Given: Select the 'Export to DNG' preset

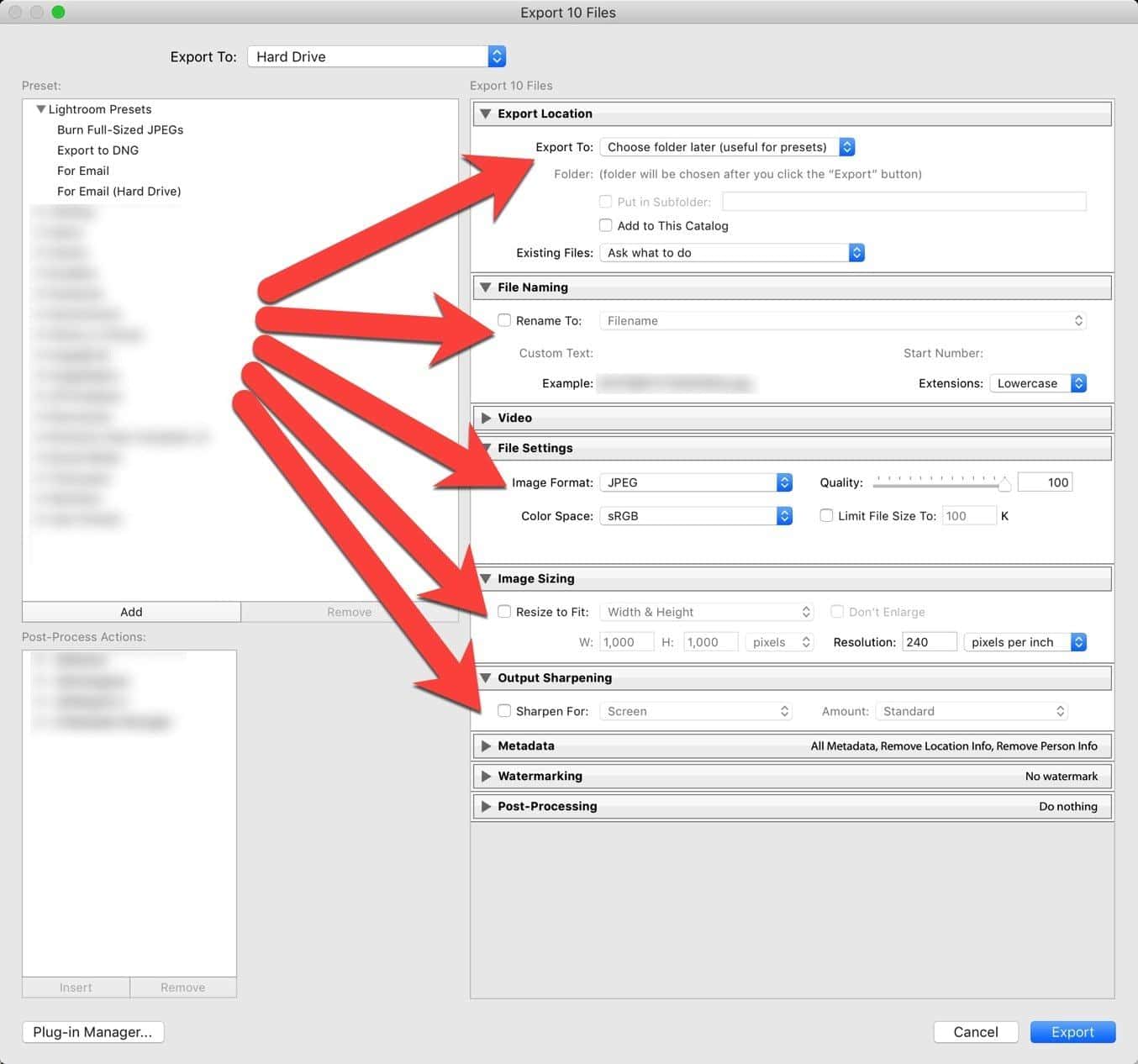Looking at the screenshot, I should 97,150.
